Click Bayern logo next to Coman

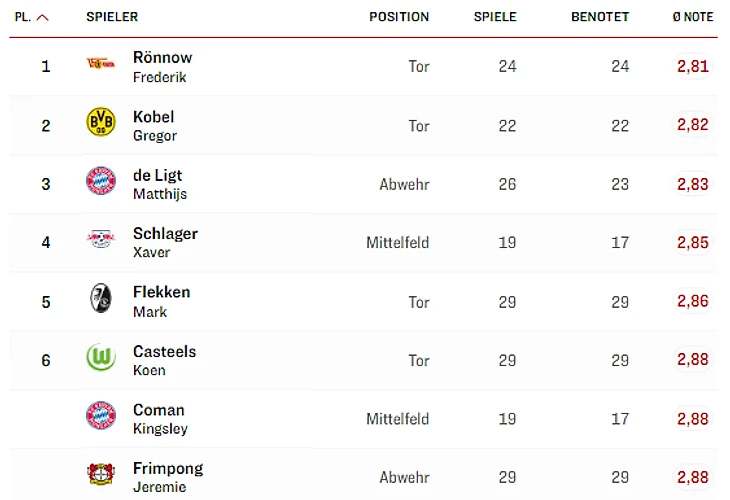(x=100, y=416)
